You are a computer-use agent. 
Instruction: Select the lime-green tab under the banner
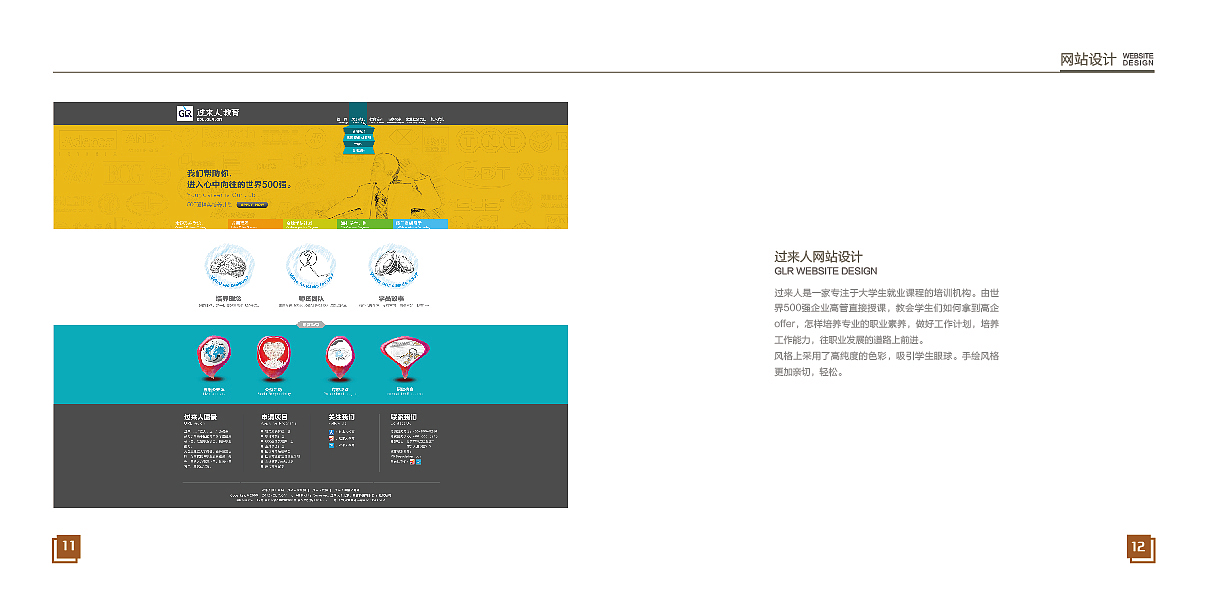310,224
